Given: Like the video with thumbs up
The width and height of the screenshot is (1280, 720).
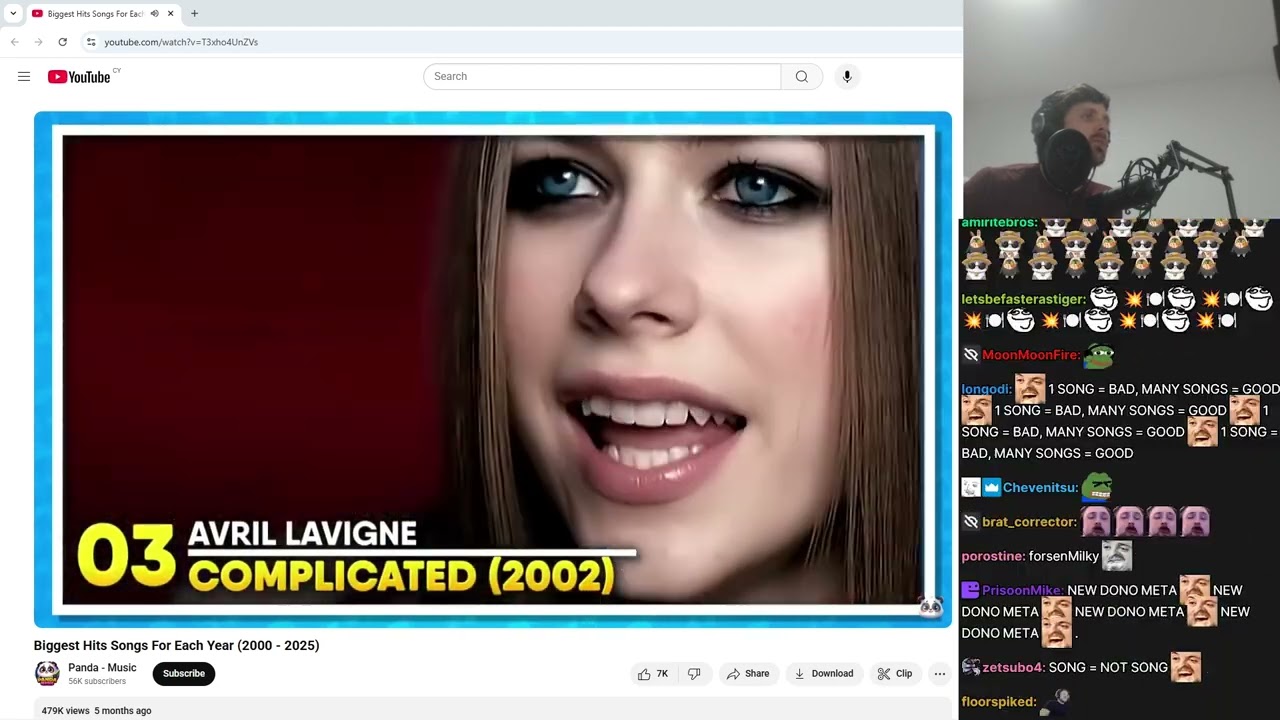Looking at the screenshot, I should (x=653, y=674).
